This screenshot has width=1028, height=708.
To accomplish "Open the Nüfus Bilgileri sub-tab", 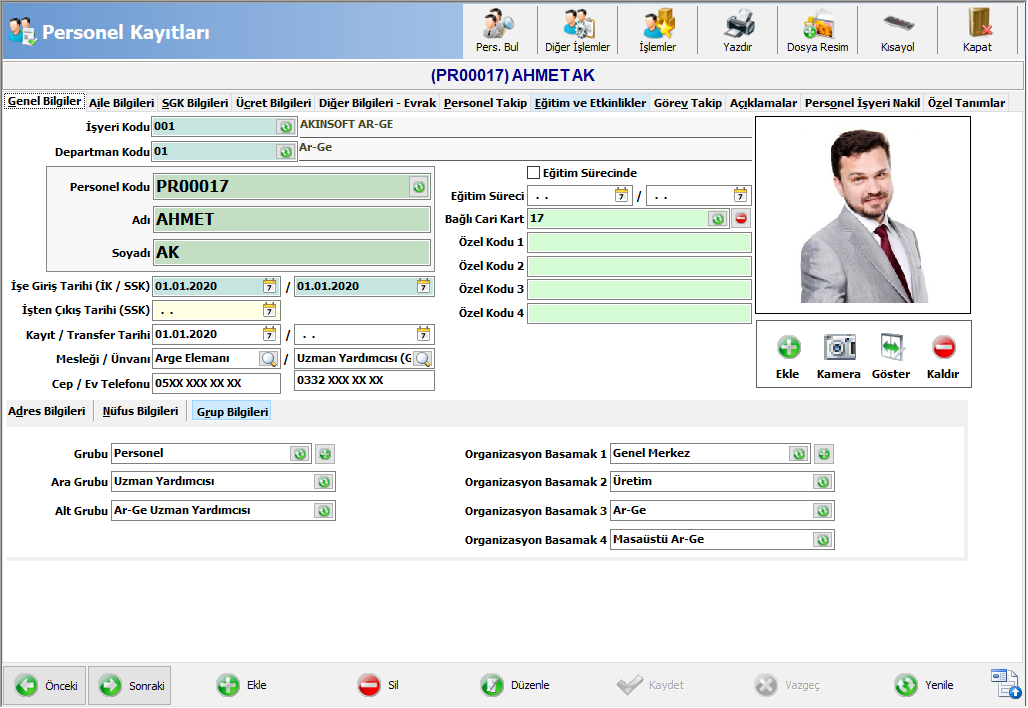I will (x=140, y=411).
